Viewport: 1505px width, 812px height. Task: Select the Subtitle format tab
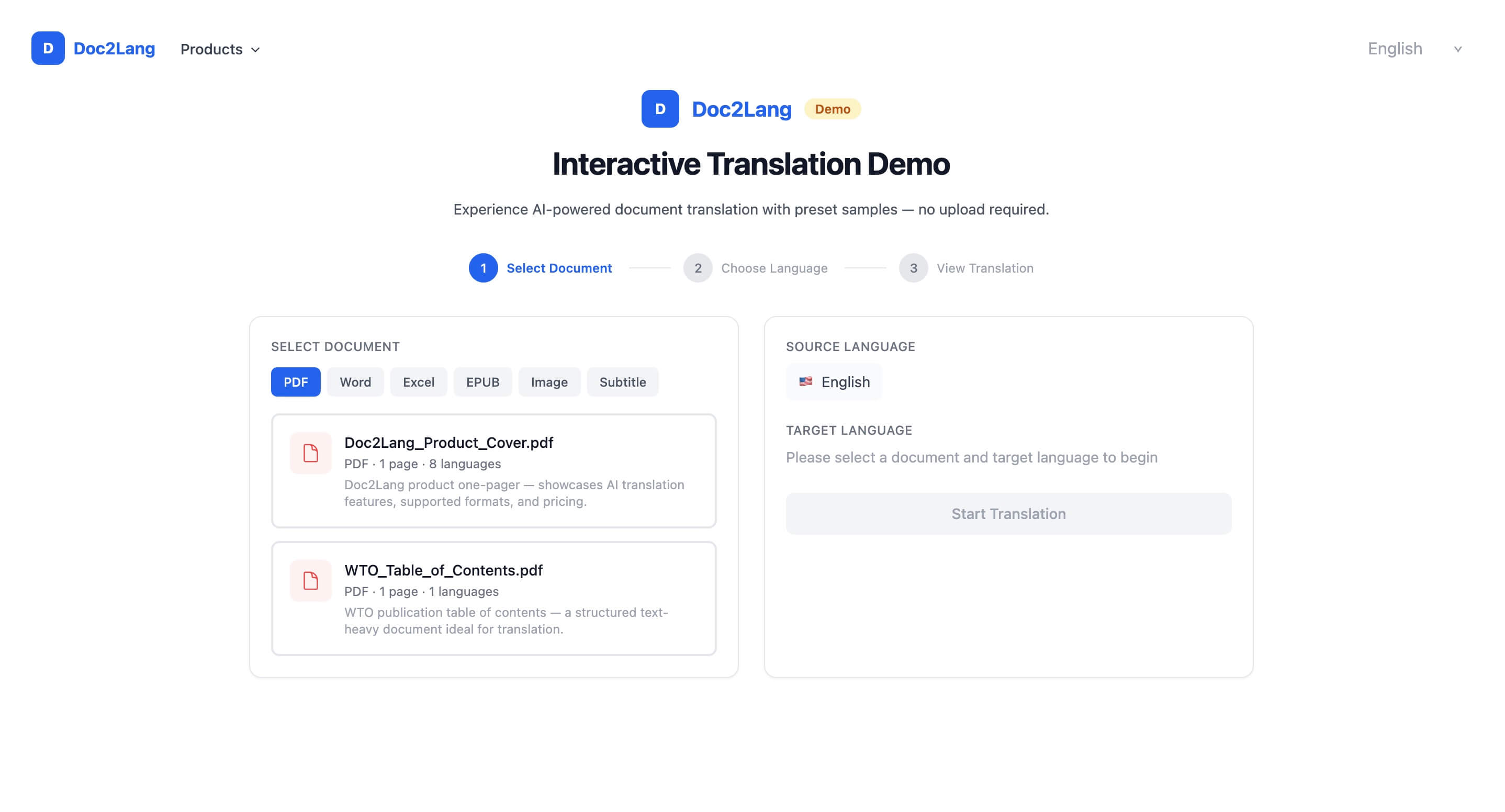[622, 382]
